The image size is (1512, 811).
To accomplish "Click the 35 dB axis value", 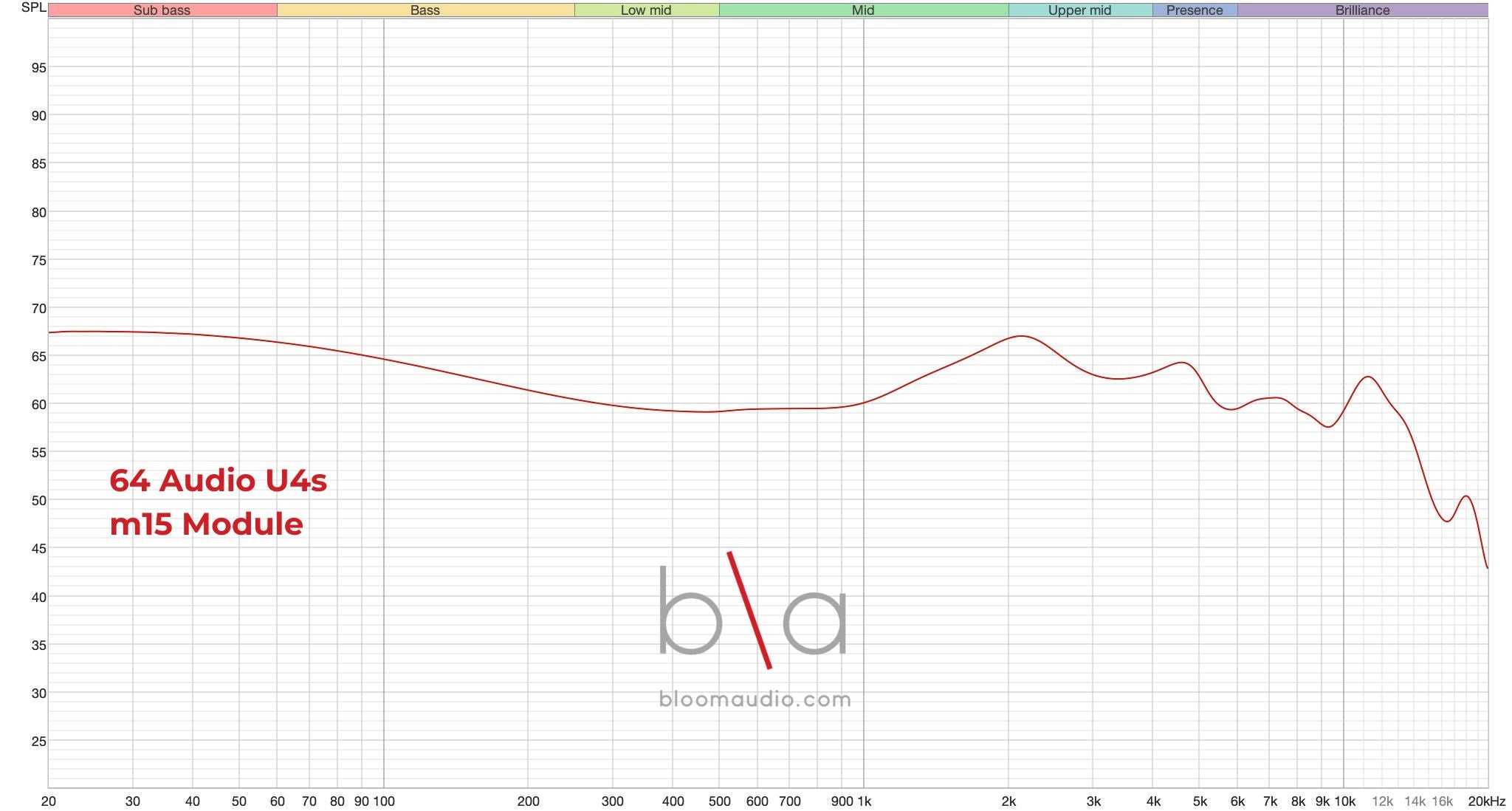I will 38,646.
